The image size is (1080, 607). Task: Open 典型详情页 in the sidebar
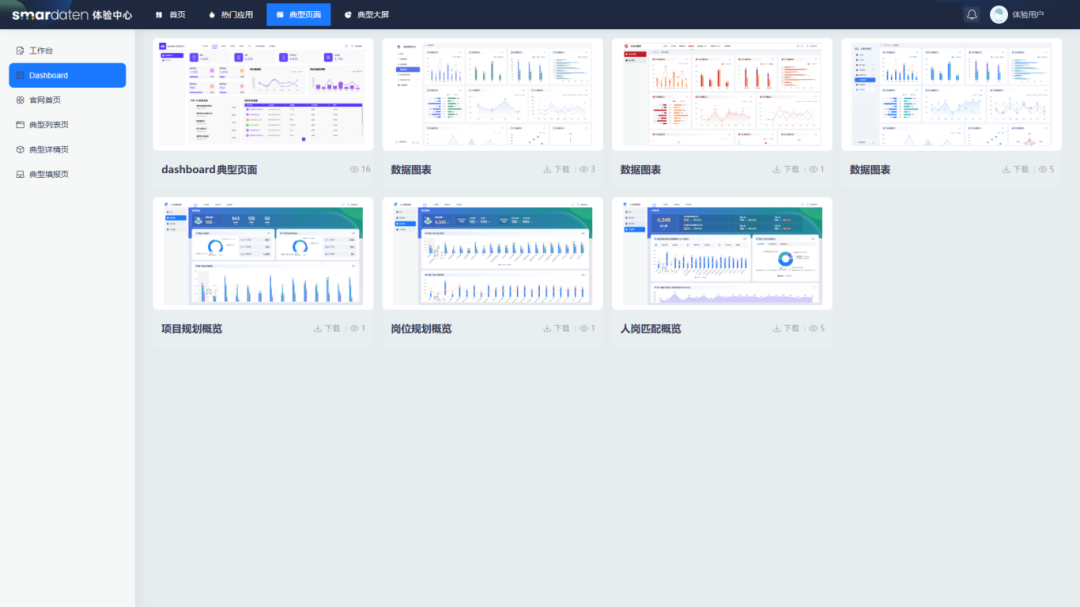pyautogui.click(x=68, y=150)
